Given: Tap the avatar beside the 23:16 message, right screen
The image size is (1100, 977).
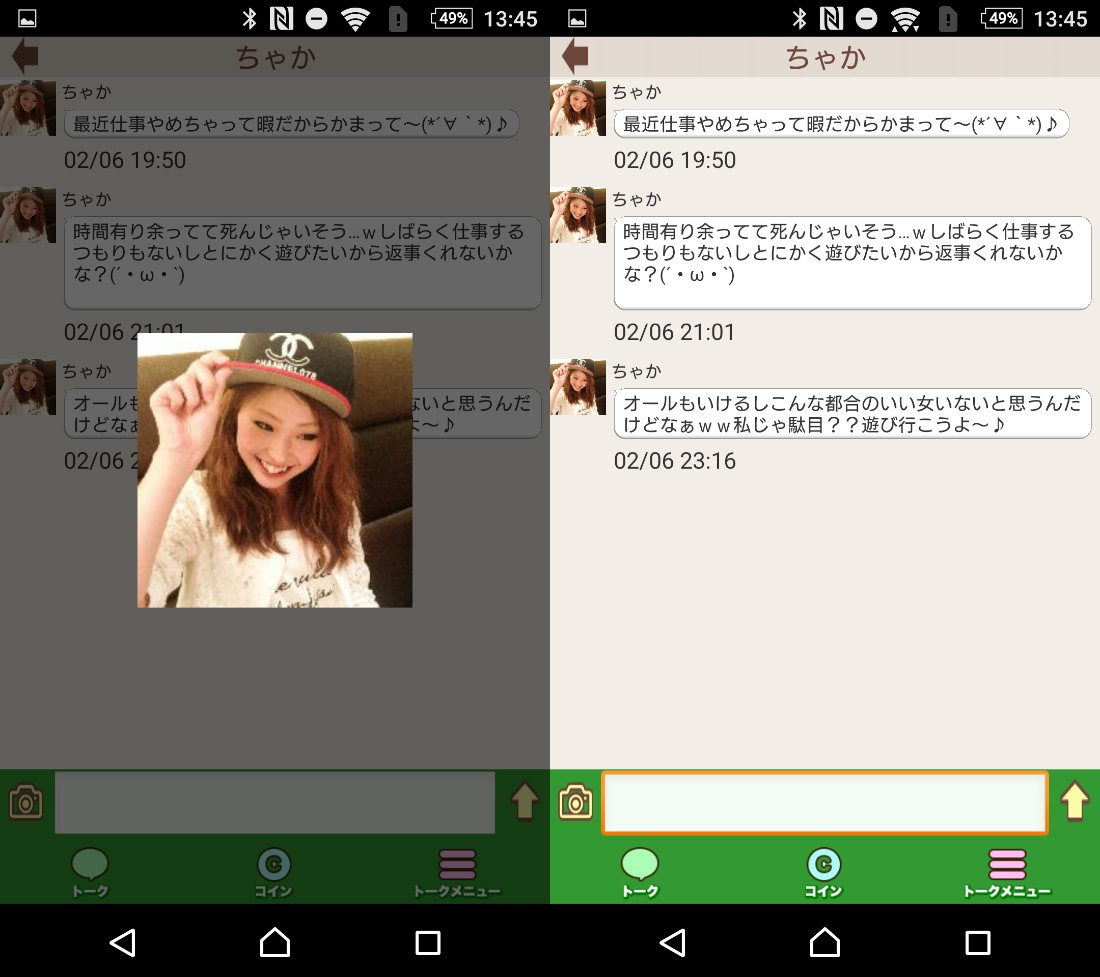Looking at the screenshot, I should pos(578,387).
